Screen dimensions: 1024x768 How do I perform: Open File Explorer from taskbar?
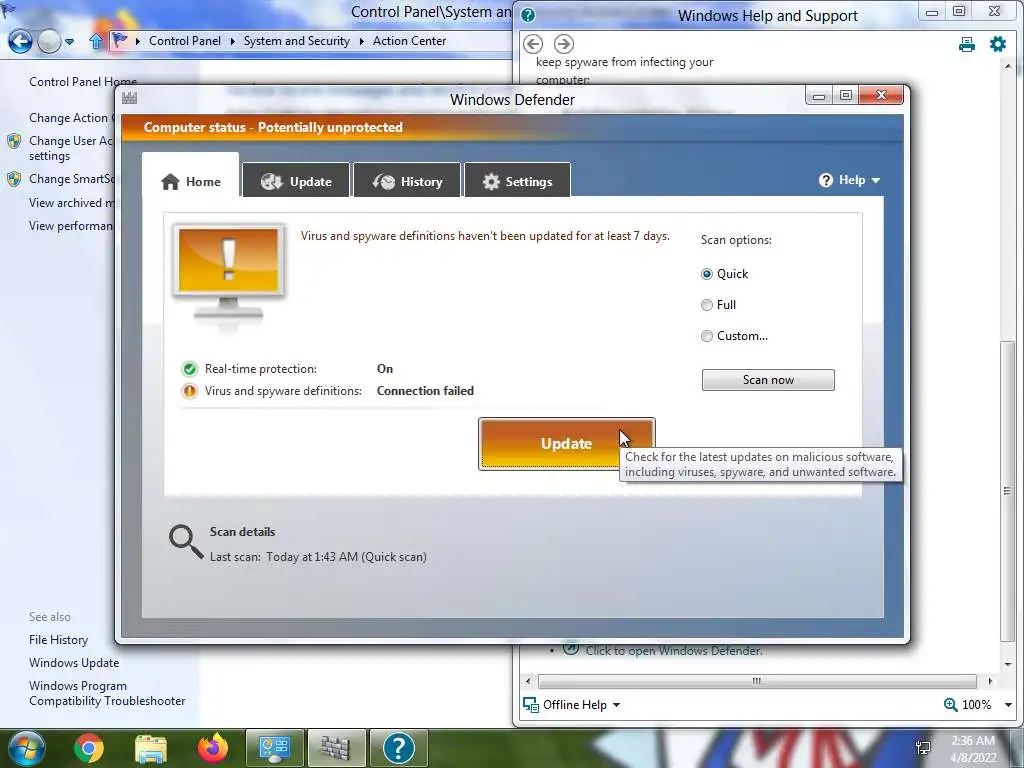[151, 749]
